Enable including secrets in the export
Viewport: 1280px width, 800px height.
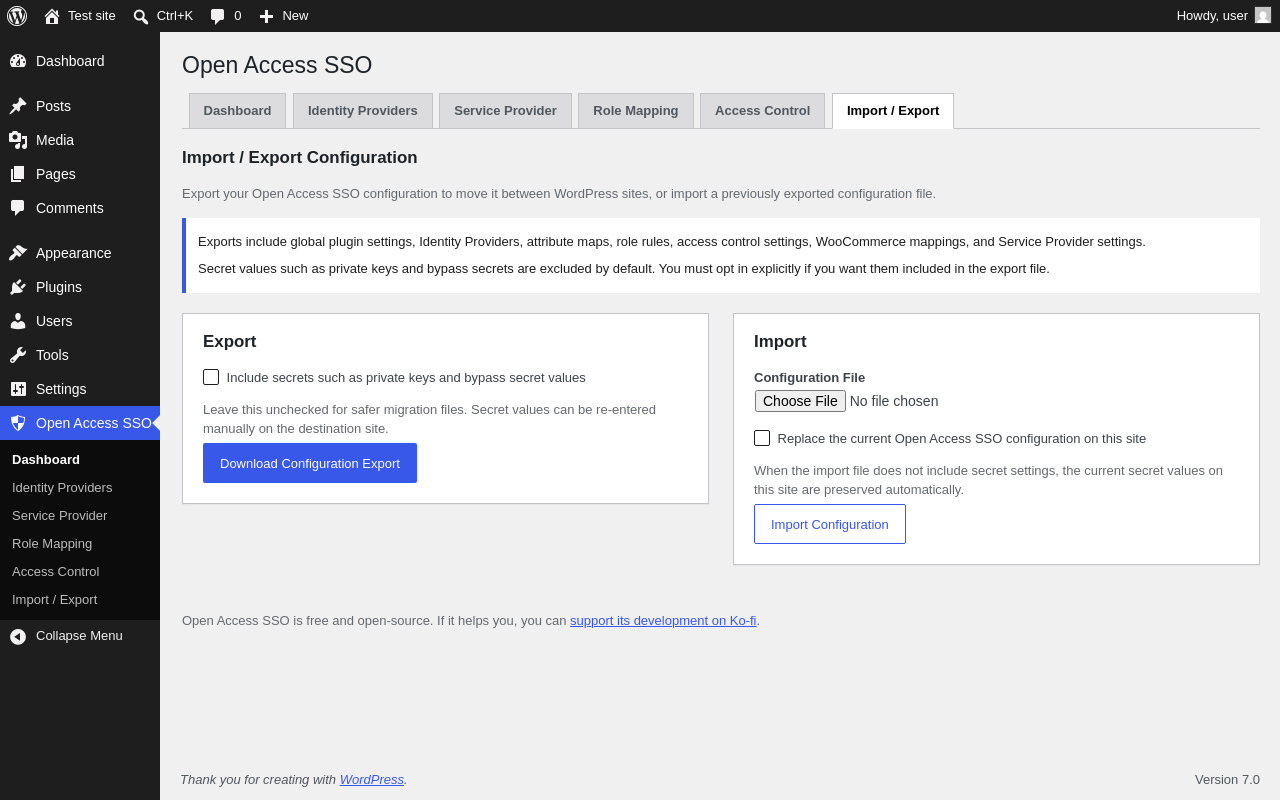tap(211, 377)
